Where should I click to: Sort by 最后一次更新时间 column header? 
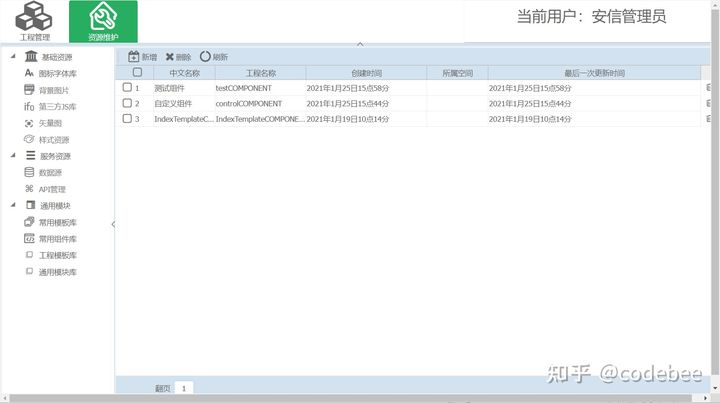click(x=594, y=73)
